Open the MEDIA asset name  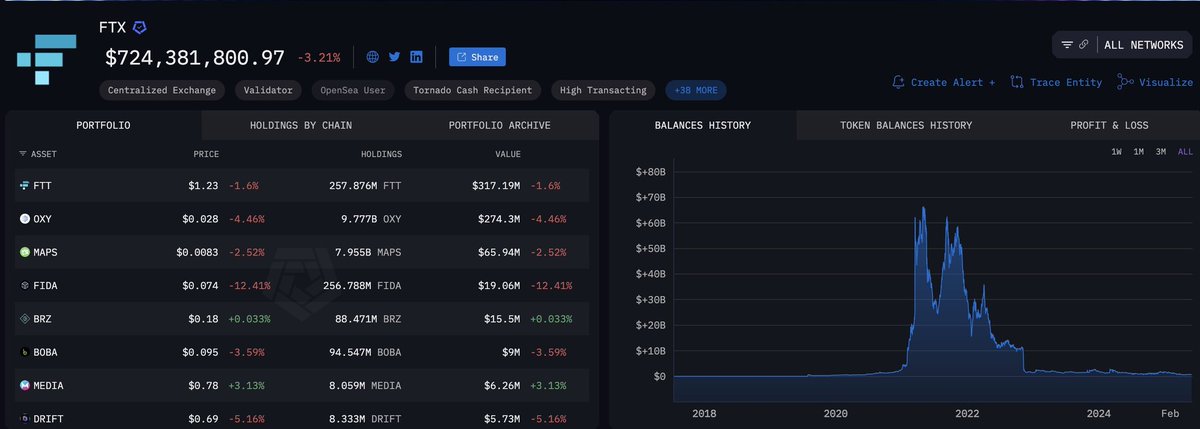49,386
